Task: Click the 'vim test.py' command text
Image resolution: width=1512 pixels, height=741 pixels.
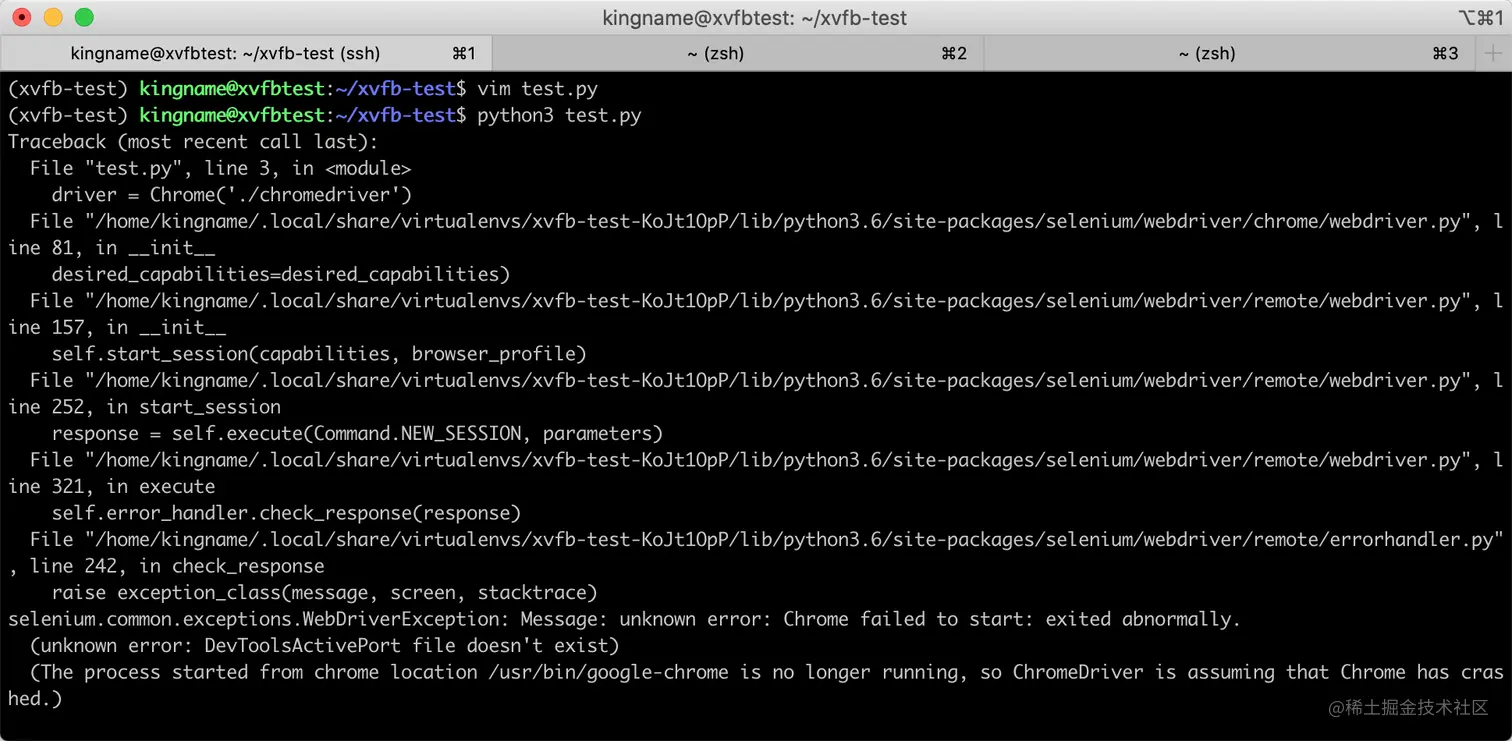Action: pos(537,89)
